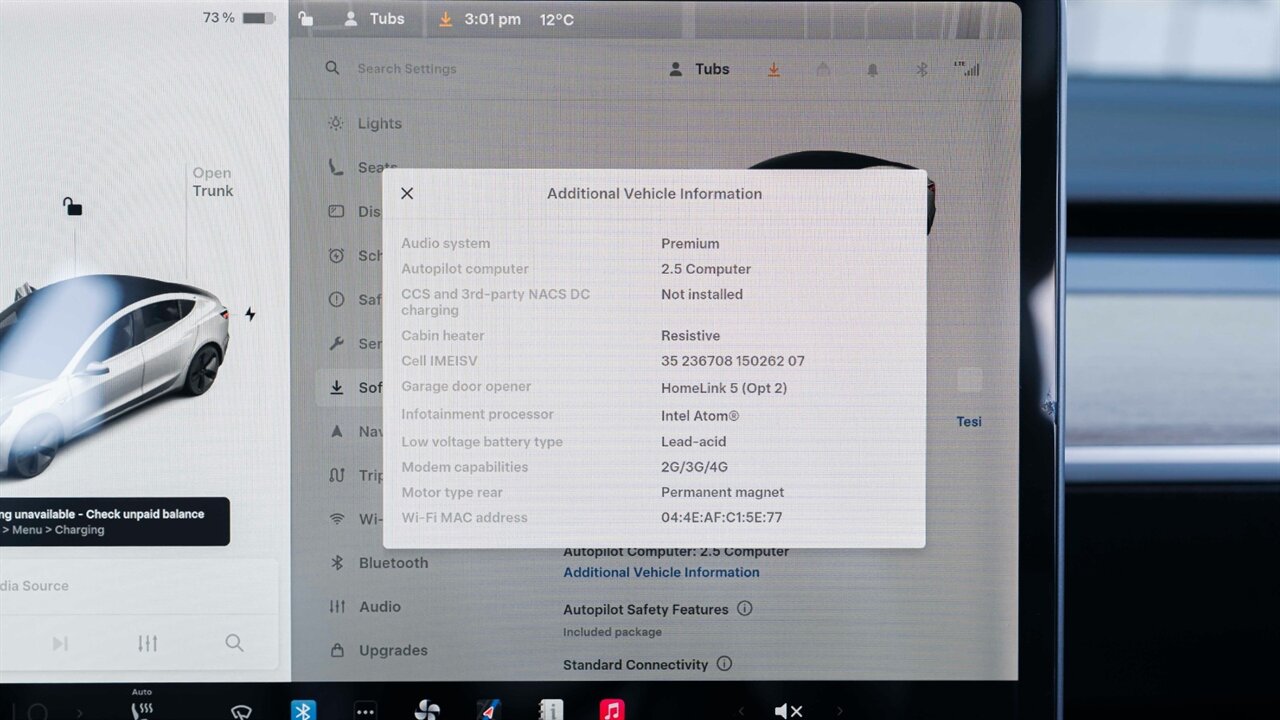Tap the windshield wiper icon
This screenshot has height=720, width=1280.
241,711
